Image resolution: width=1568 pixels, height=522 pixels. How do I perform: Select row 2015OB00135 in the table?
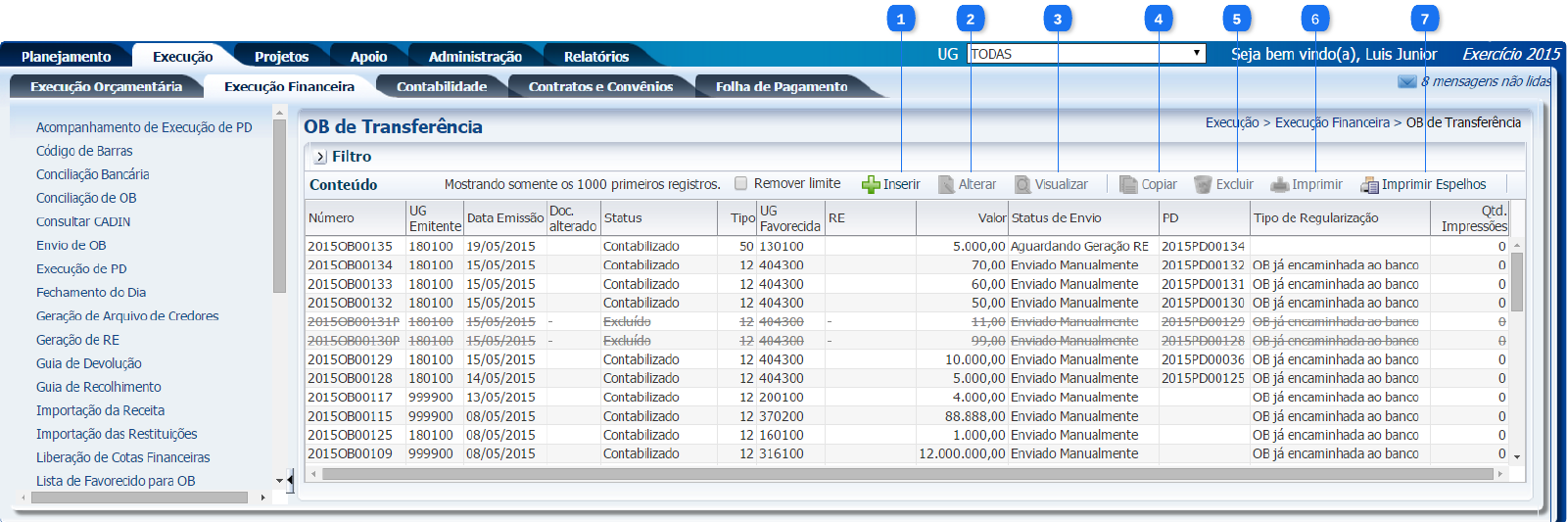point(350,247)
